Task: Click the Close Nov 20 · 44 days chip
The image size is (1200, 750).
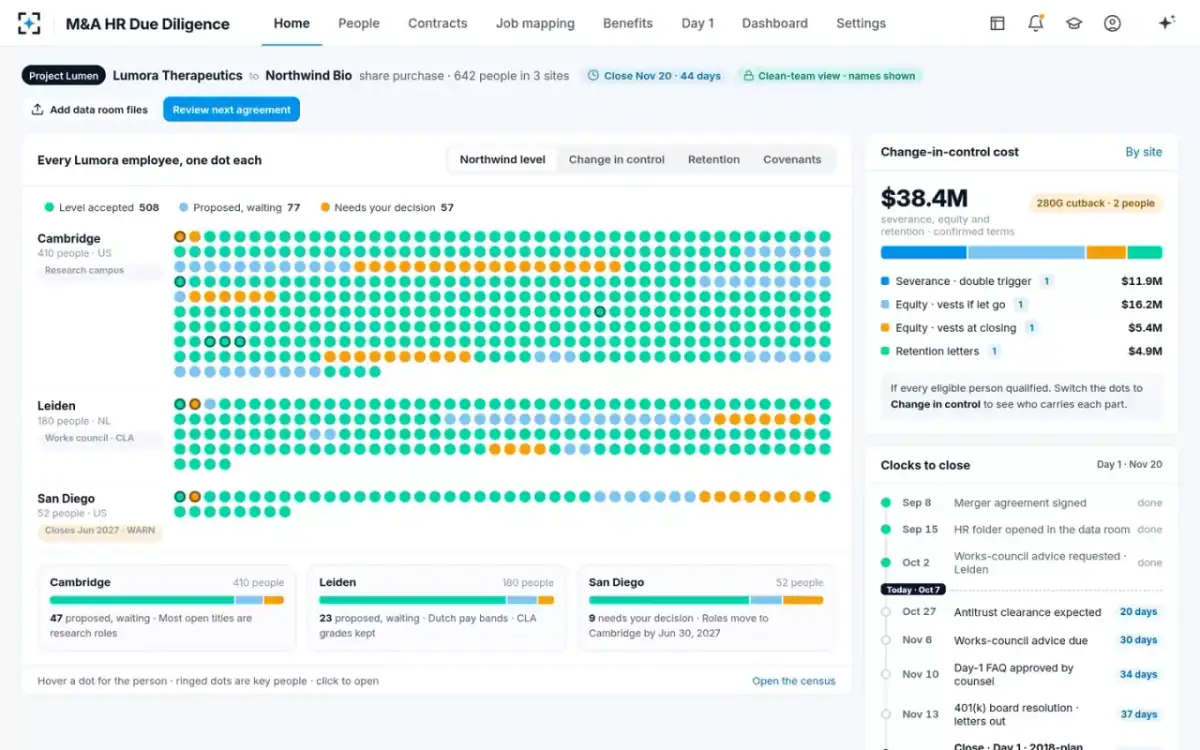Action: [655, 76]
